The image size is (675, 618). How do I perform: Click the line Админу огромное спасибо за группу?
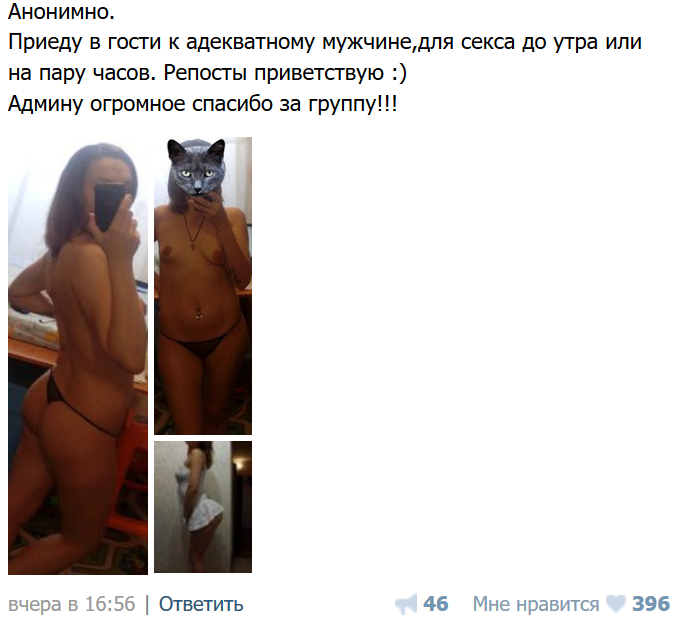click(x=202, y=104)
